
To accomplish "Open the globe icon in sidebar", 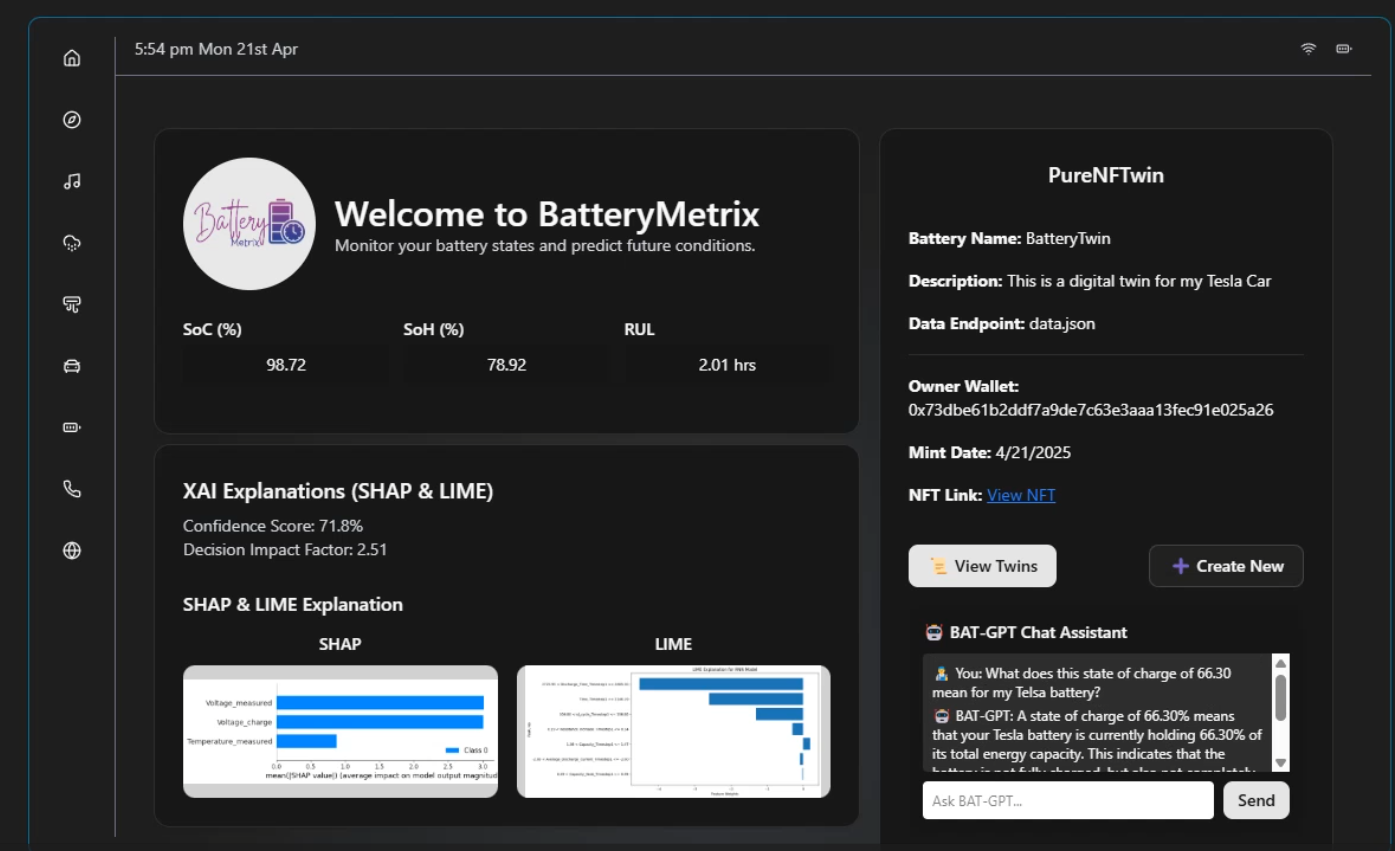I will point(72,550).
